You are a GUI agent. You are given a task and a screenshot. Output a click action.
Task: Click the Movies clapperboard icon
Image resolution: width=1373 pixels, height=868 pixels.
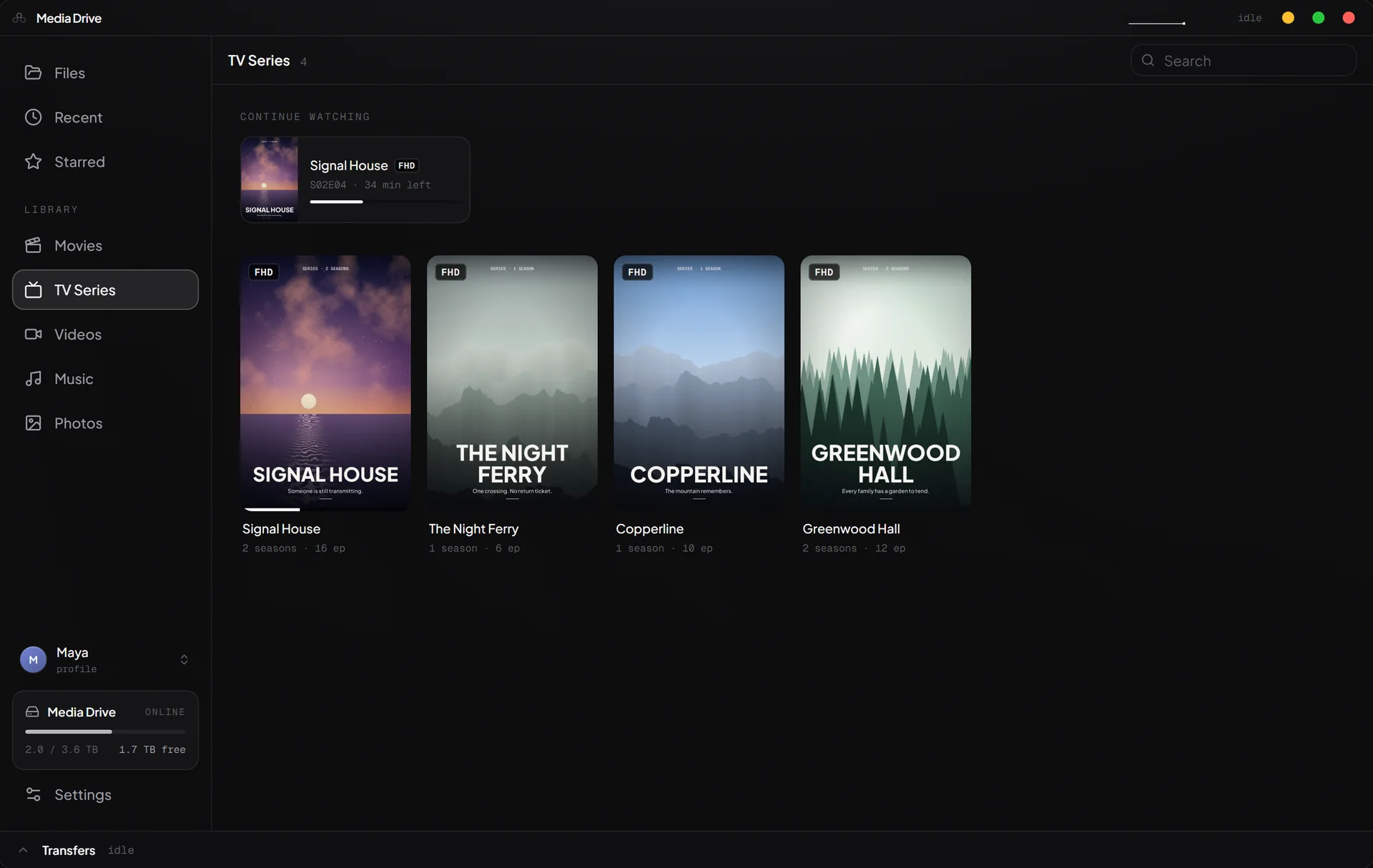click(33, 245)
